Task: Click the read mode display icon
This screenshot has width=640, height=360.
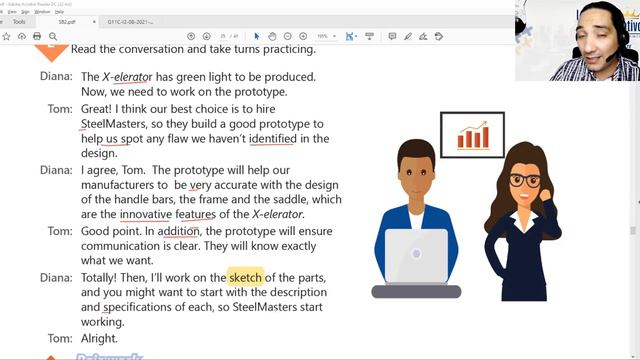Action: [369, 36]
